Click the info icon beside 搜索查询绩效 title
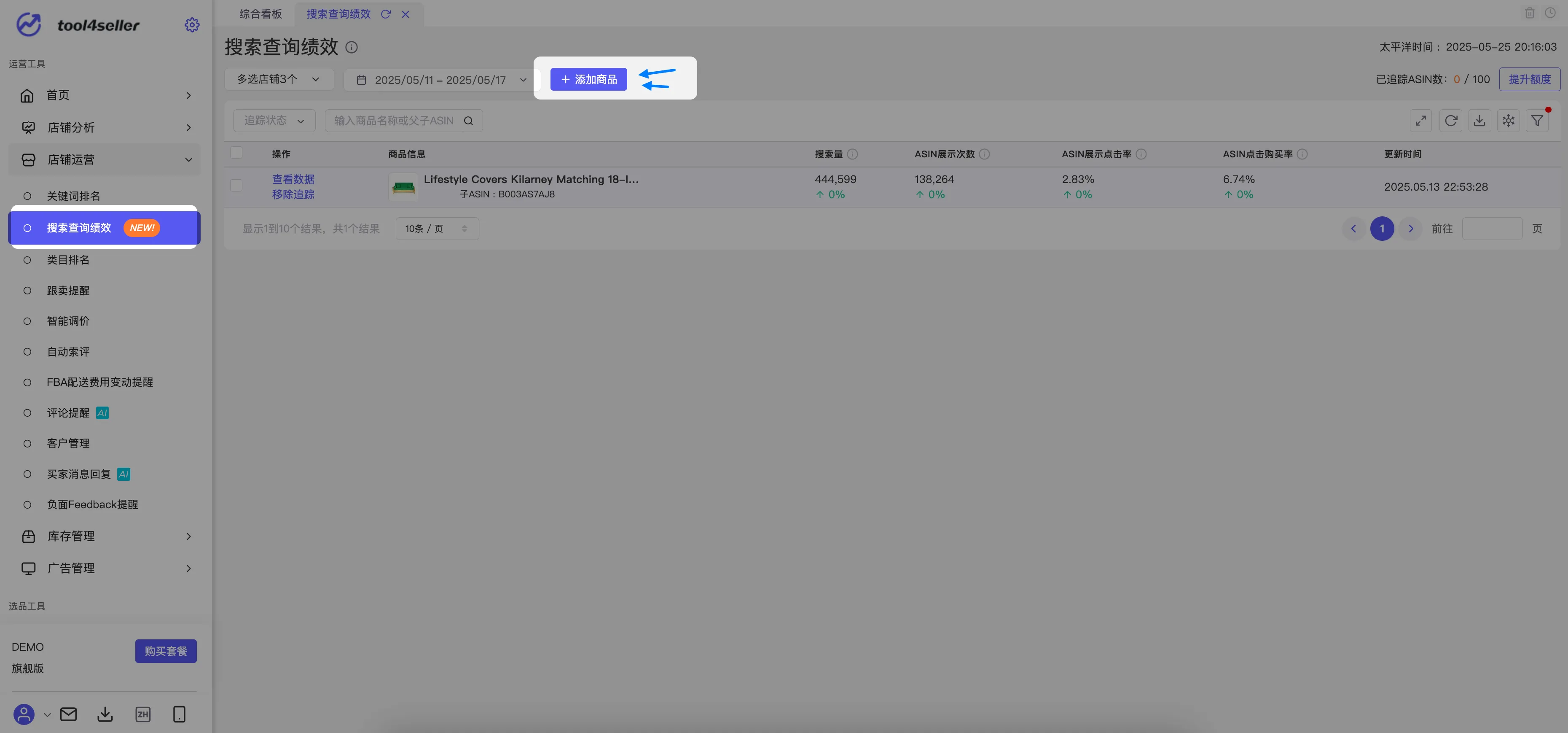Screen dimensions: 1568x733 351,47
